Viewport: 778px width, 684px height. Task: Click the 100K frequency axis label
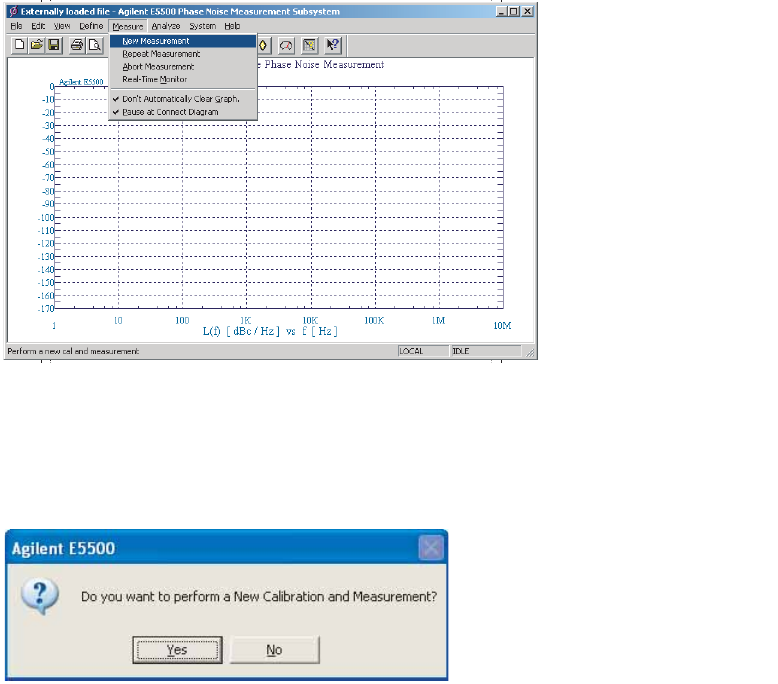[x=374, y=320]
